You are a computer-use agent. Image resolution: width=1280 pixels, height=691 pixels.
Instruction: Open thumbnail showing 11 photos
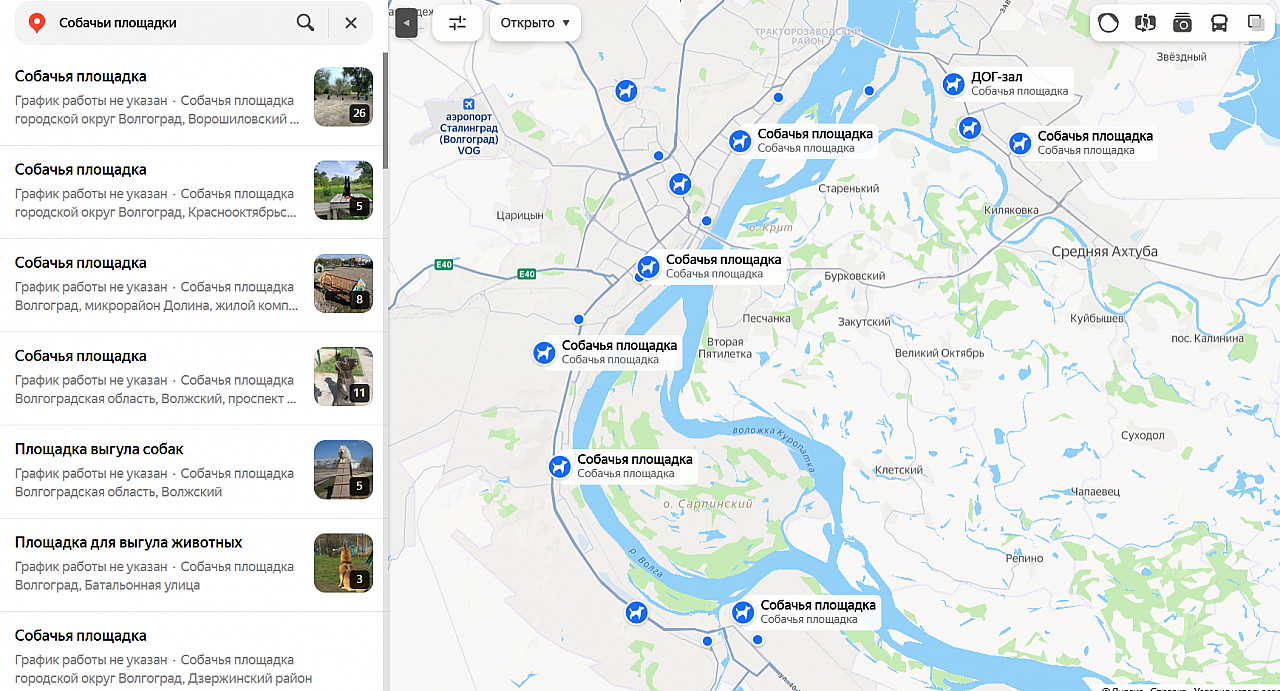pyautogui.click(x=343, y=377)
